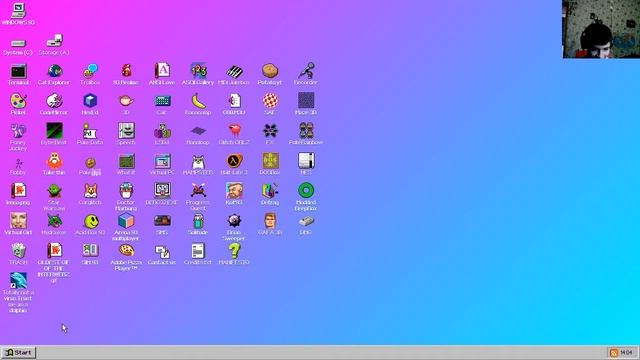Open the Terminal desktop icon
Screen dimensions: 640x360
pyautogui.click(x=18, y=71)
